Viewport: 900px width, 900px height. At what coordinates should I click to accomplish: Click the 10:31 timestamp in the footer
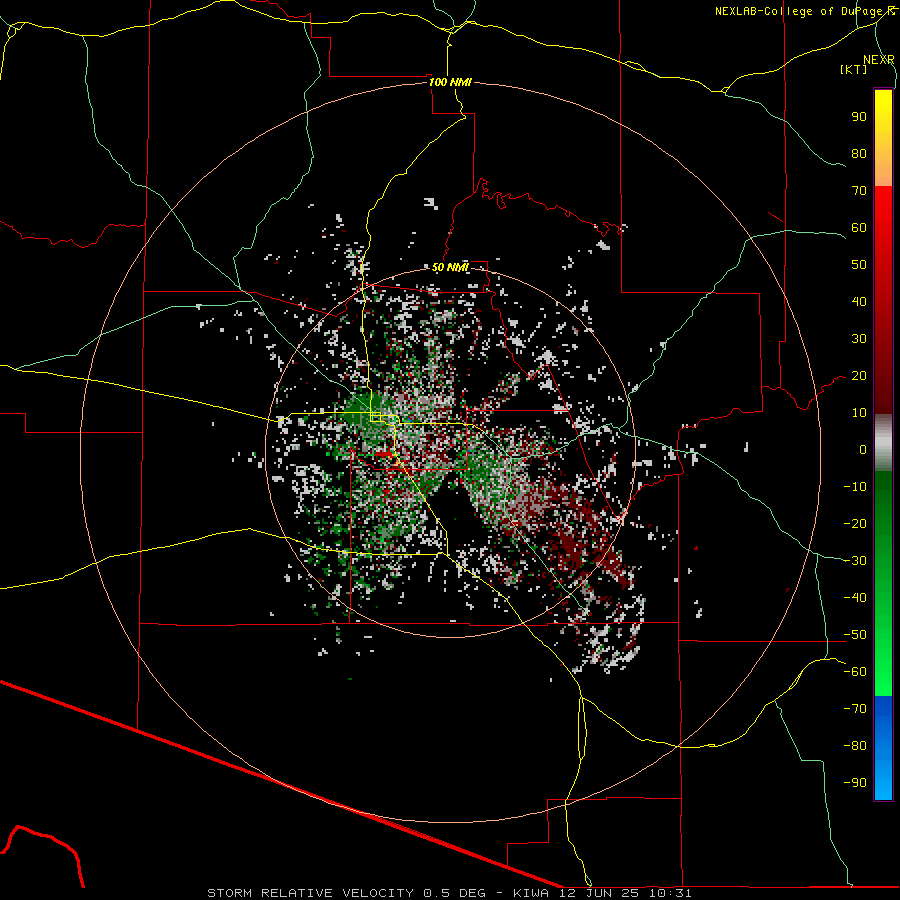tap(670, 893)
